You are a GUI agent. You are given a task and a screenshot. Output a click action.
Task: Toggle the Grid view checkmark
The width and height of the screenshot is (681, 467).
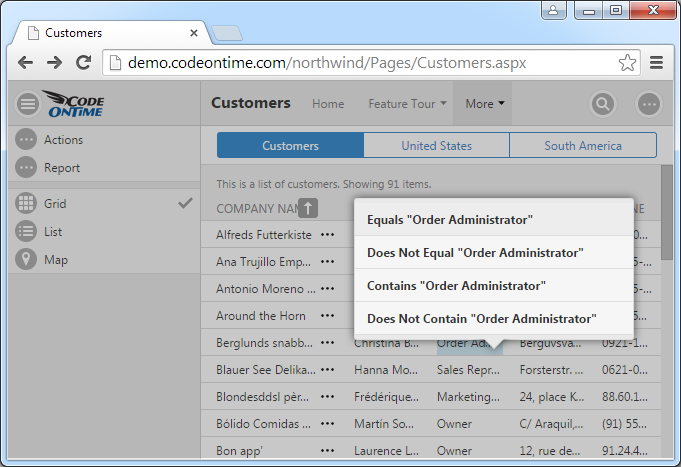pyautogui.click(x=185, y=203)
